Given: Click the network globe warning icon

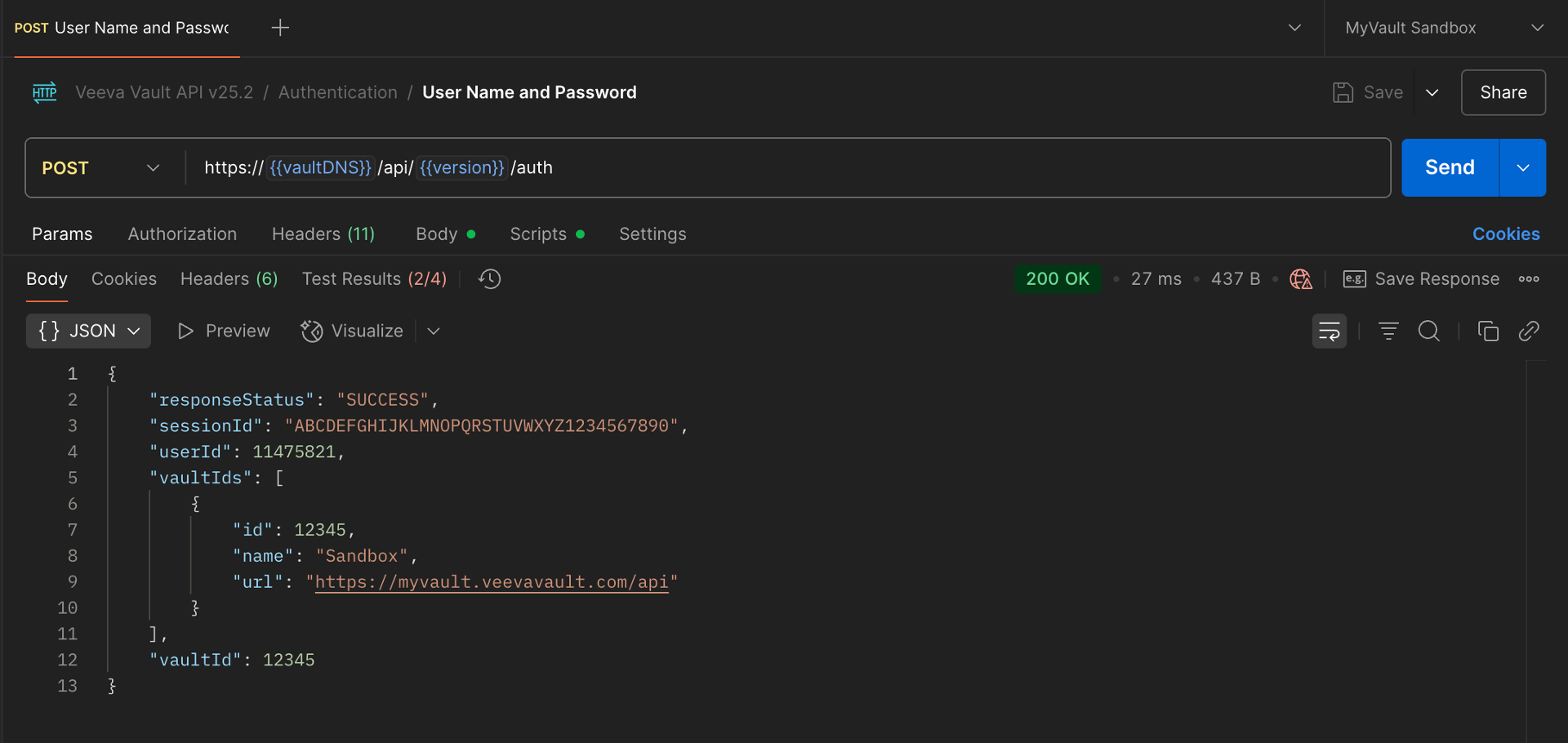Looking at the screenshot, I should click(1300, 279).
